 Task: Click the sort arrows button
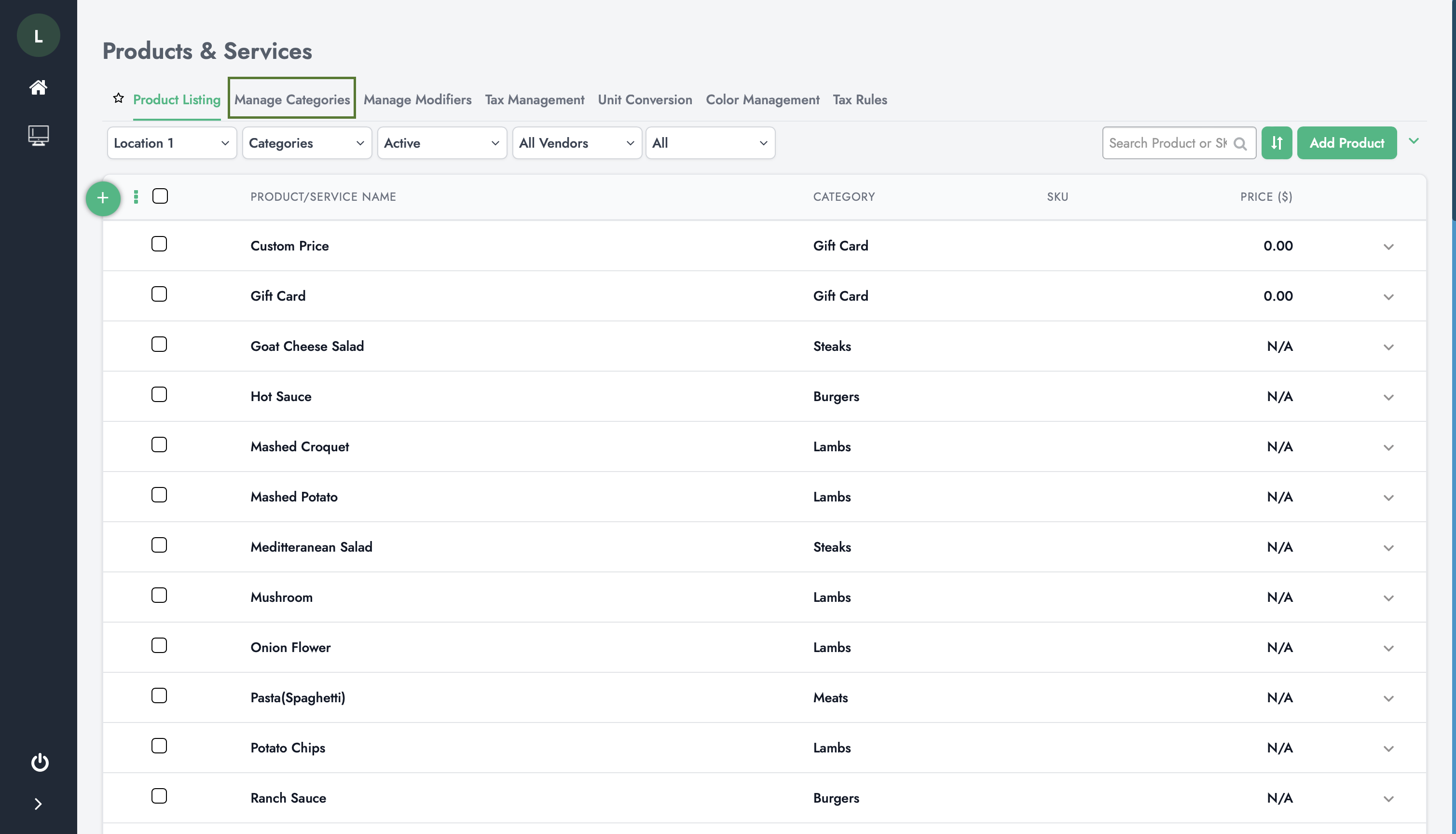[x=1276, y=143]
